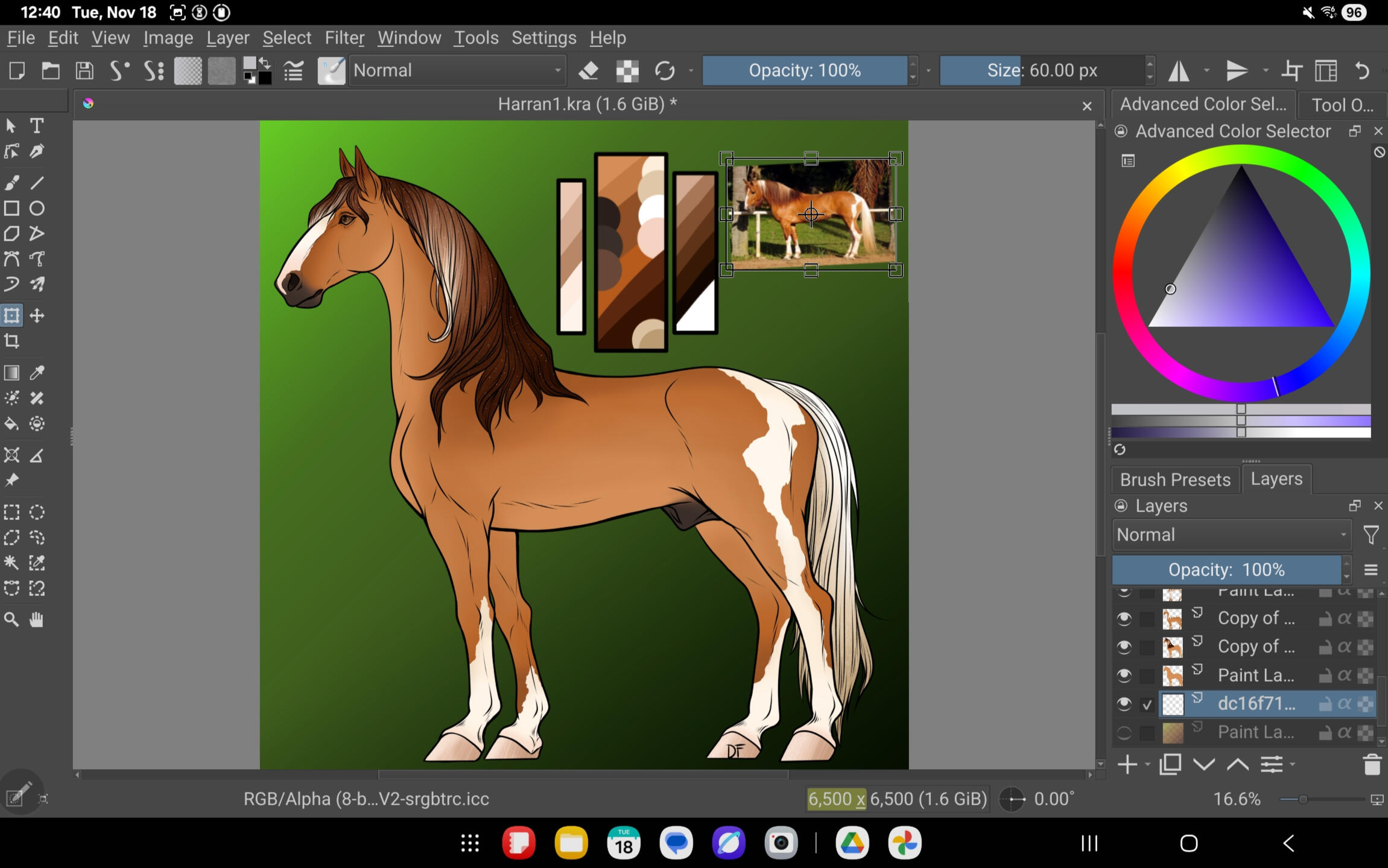Expand the add layer dropdown arrow
Screen dimensions: 1388x868
1147,765
